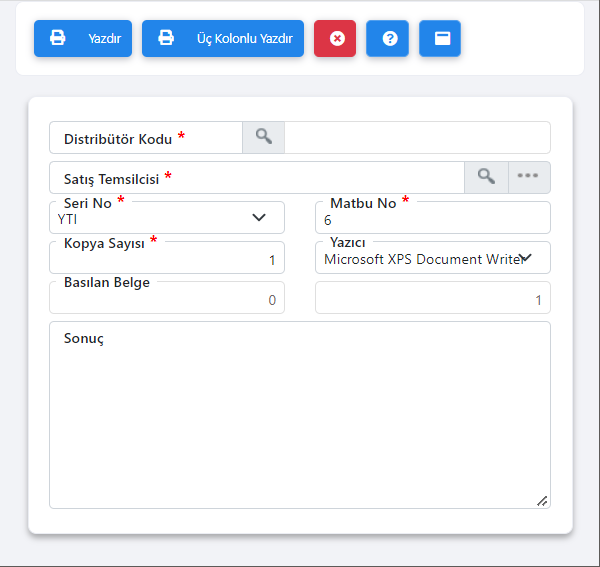
Task: Click the blue window panel icon
Action: click(x=440, y=38)
